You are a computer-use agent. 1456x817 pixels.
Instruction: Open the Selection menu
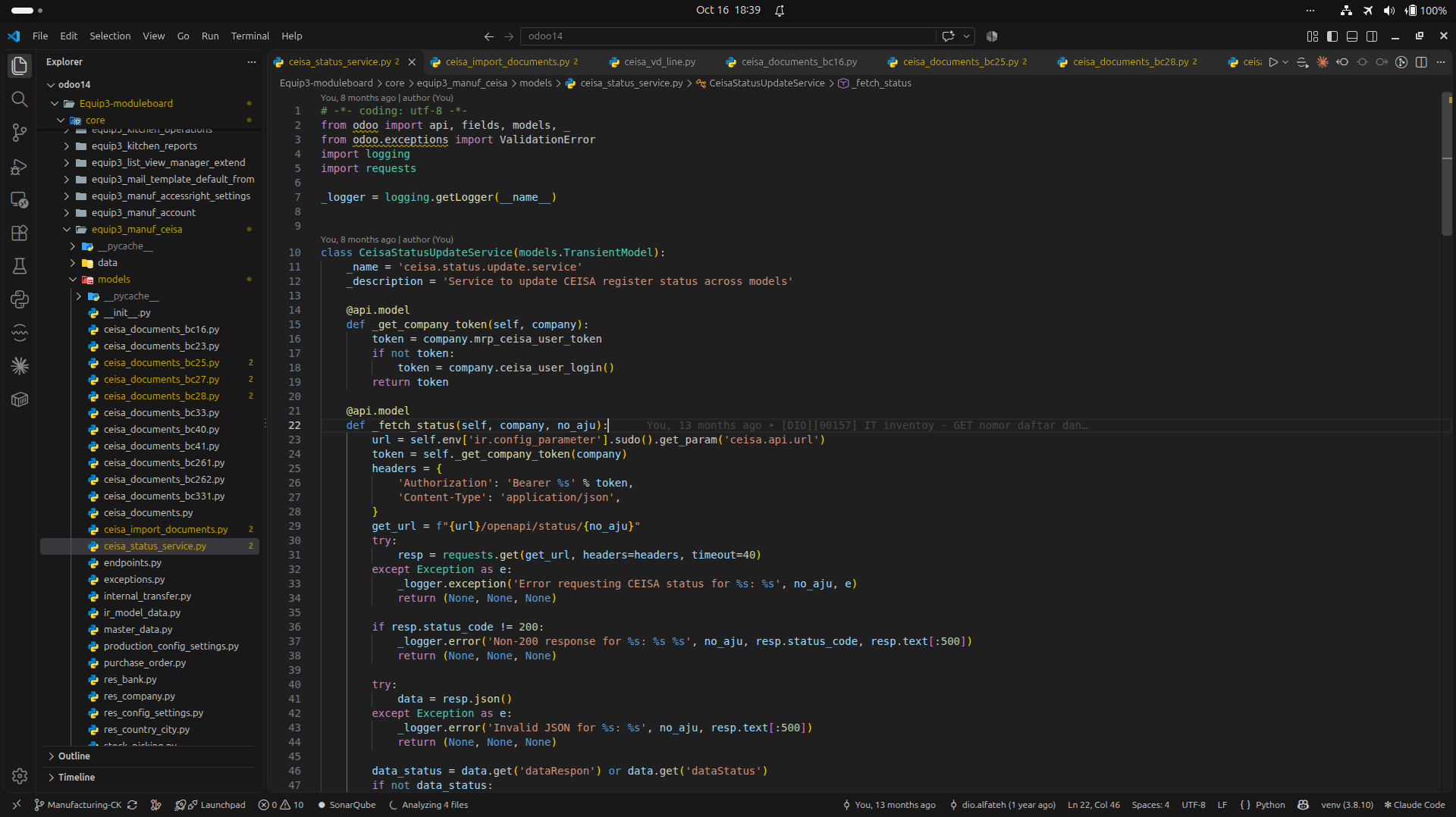pos(110,36)
